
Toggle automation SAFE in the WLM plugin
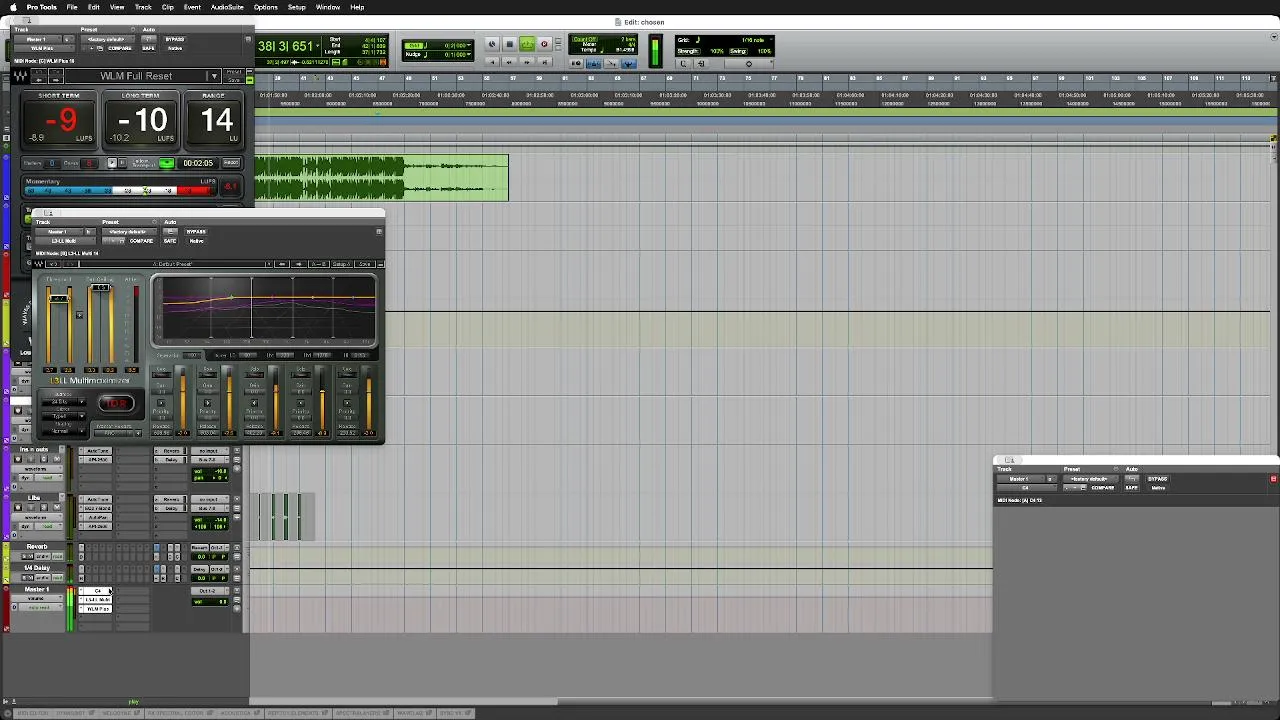point(149,47)
